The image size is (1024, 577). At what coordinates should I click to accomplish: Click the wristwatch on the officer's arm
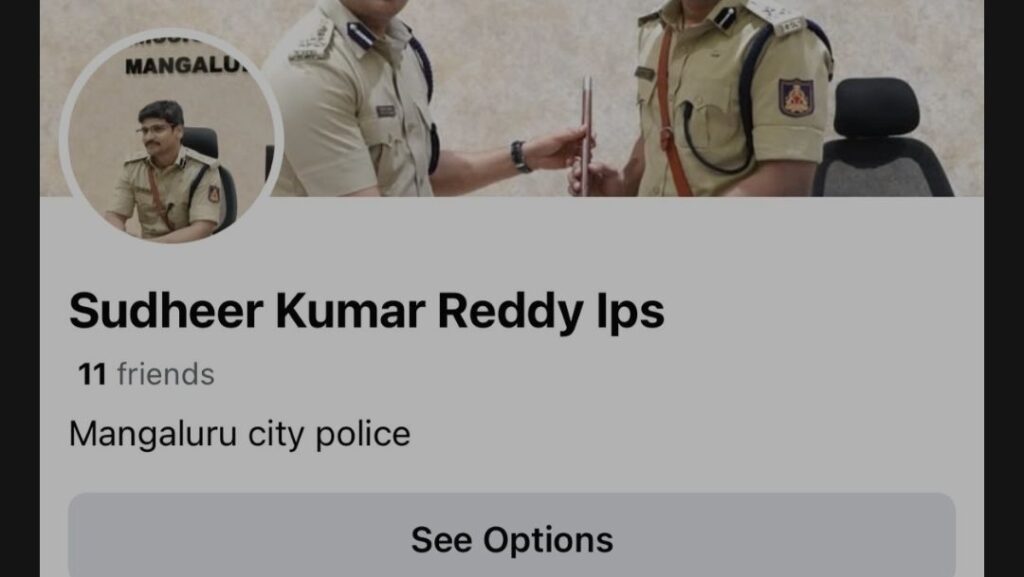519,157
